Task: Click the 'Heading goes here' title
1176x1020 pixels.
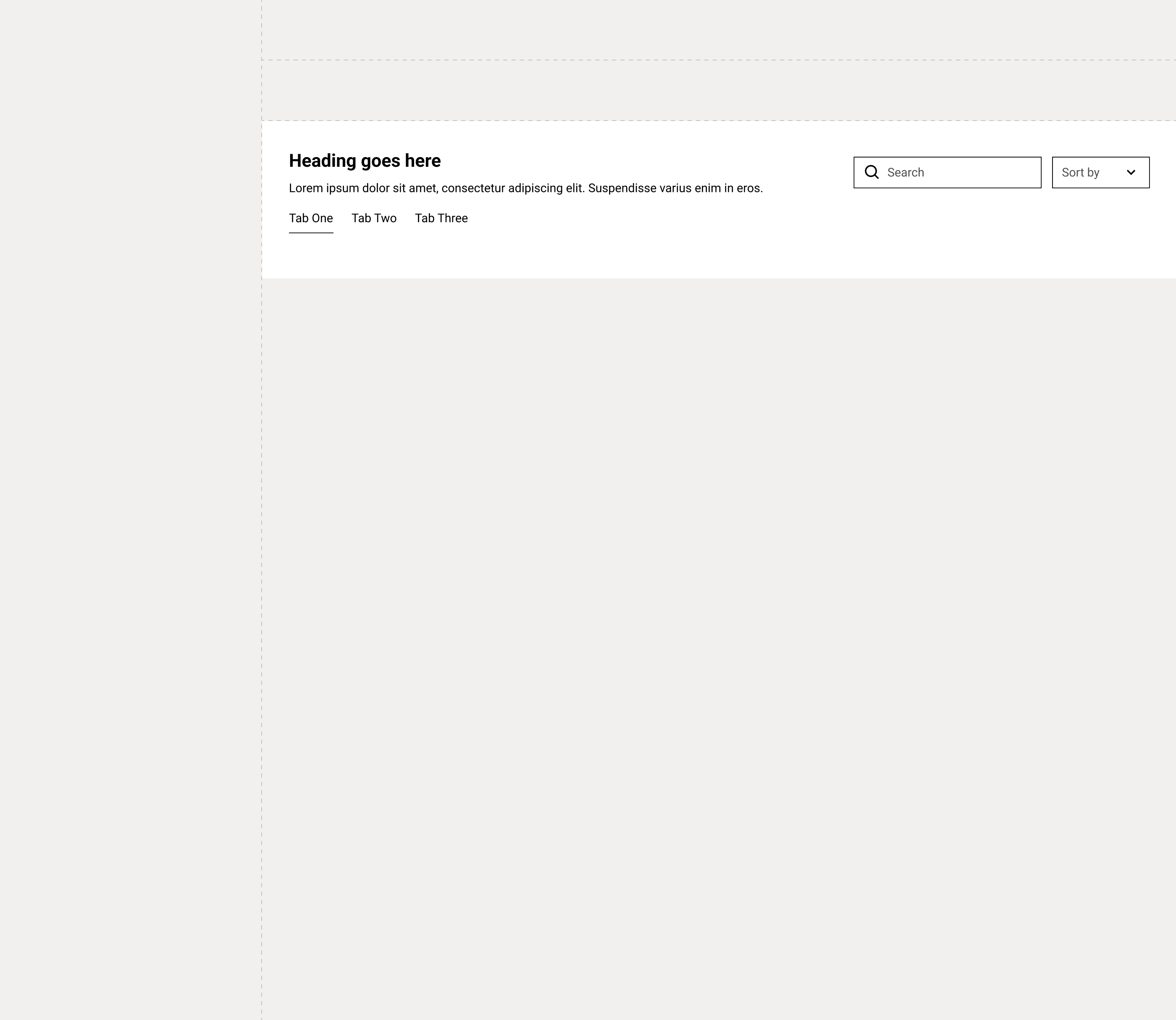Action: pyautogui.click(x=365, y=160)
